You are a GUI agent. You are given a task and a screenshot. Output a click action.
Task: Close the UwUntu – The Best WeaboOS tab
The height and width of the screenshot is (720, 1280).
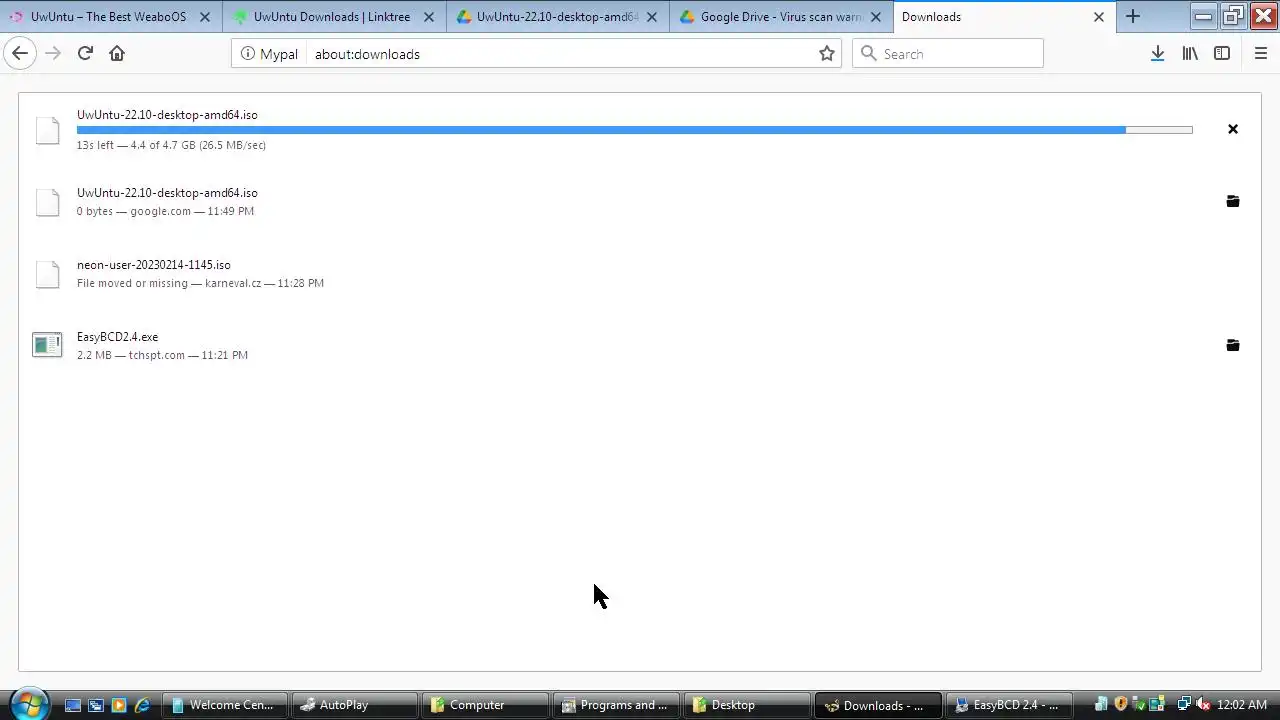point(205,17)
